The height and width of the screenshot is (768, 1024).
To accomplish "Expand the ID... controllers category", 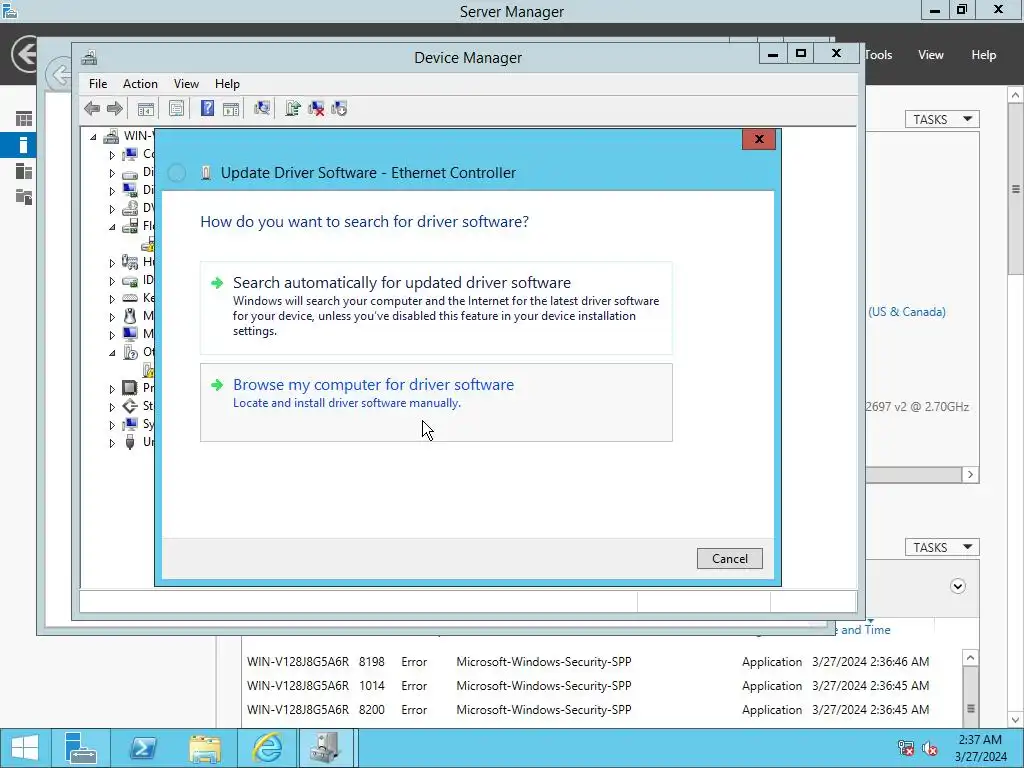I will point(112,281).
